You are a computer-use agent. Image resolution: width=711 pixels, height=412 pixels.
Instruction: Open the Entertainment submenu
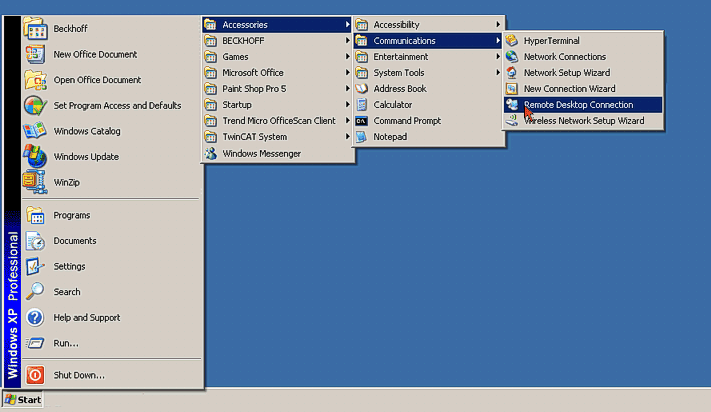tap(428, 57)
